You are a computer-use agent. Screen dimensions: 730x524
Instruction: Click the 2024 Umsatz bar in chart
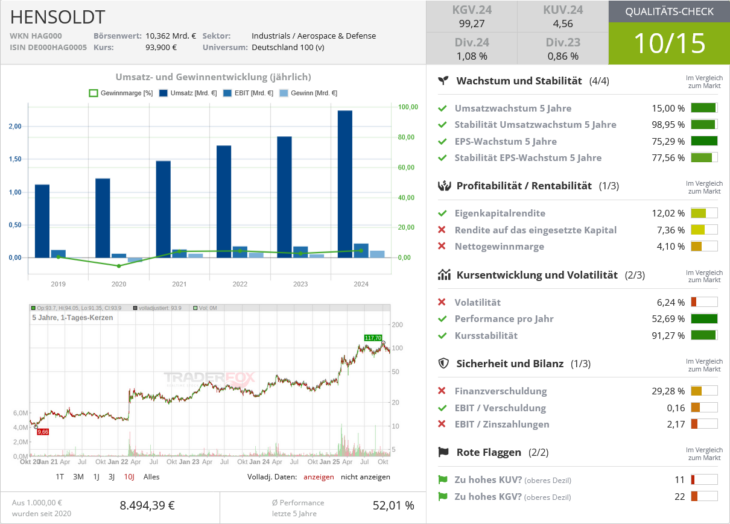coord(345,184)
